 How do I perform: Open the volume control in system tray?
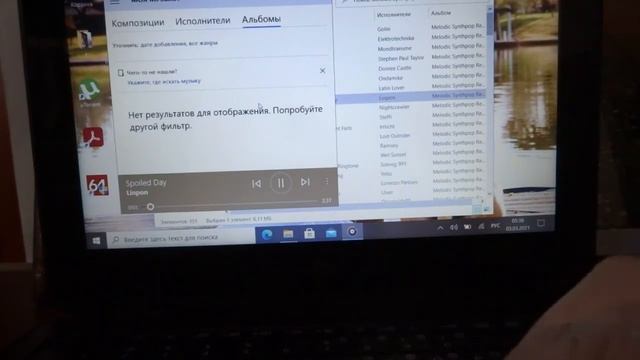coord(453,227)
